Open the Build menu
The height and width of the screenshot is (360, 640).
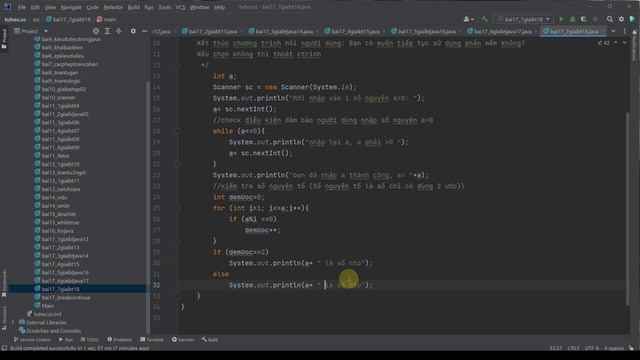(133, 7)
